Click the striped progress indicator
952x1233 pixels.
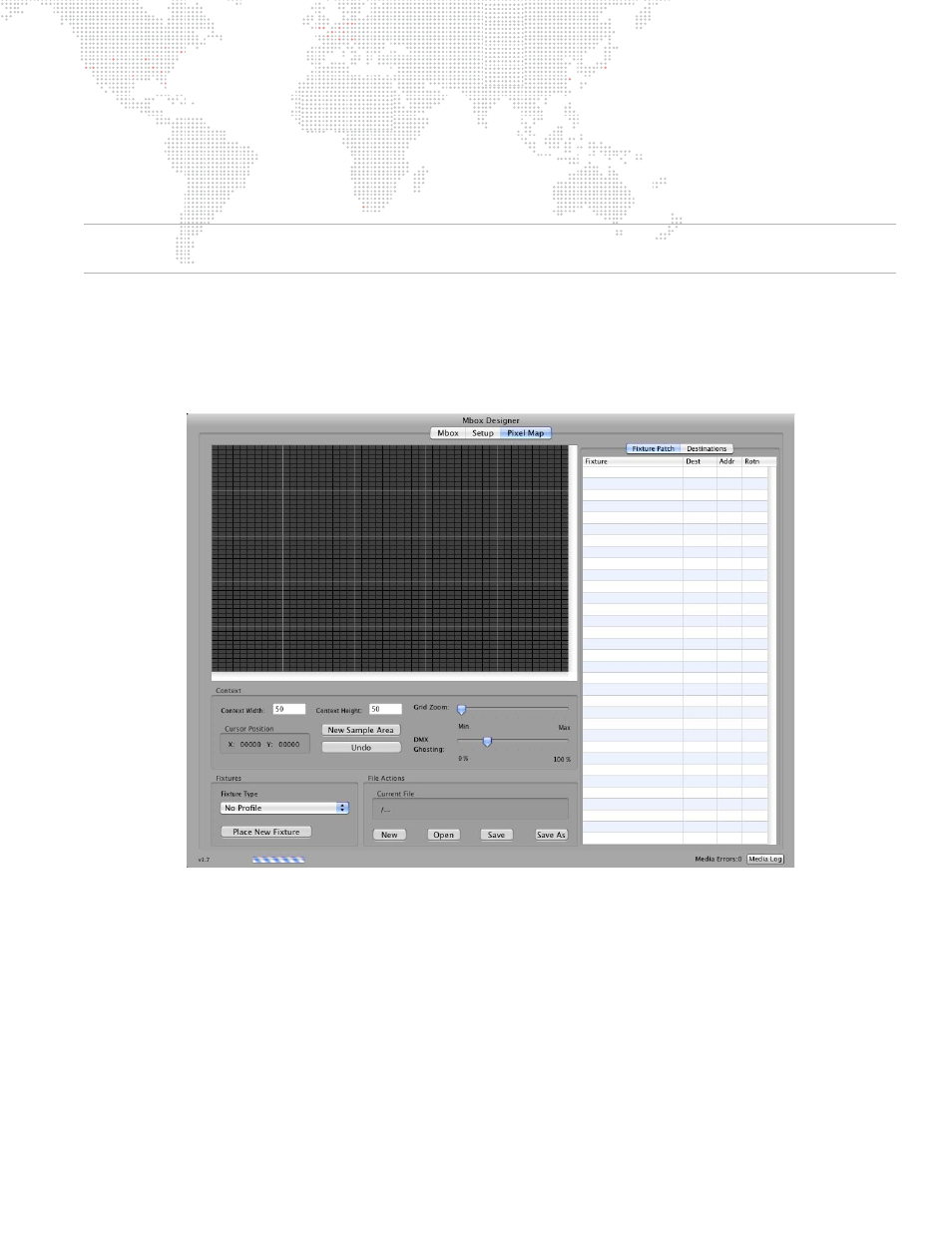[x=278, y=860]
